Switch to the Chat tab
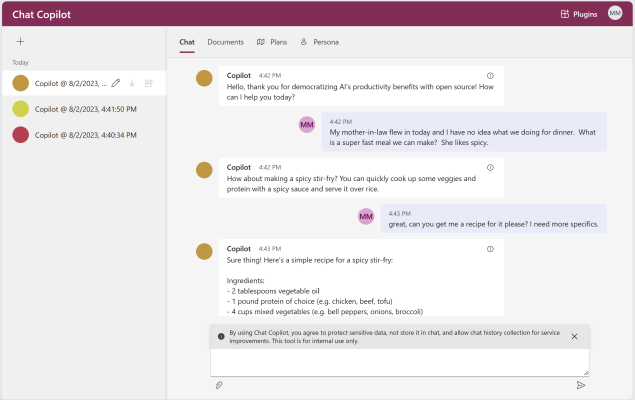This screenshot has height=400, width=635. click(187, 42)
